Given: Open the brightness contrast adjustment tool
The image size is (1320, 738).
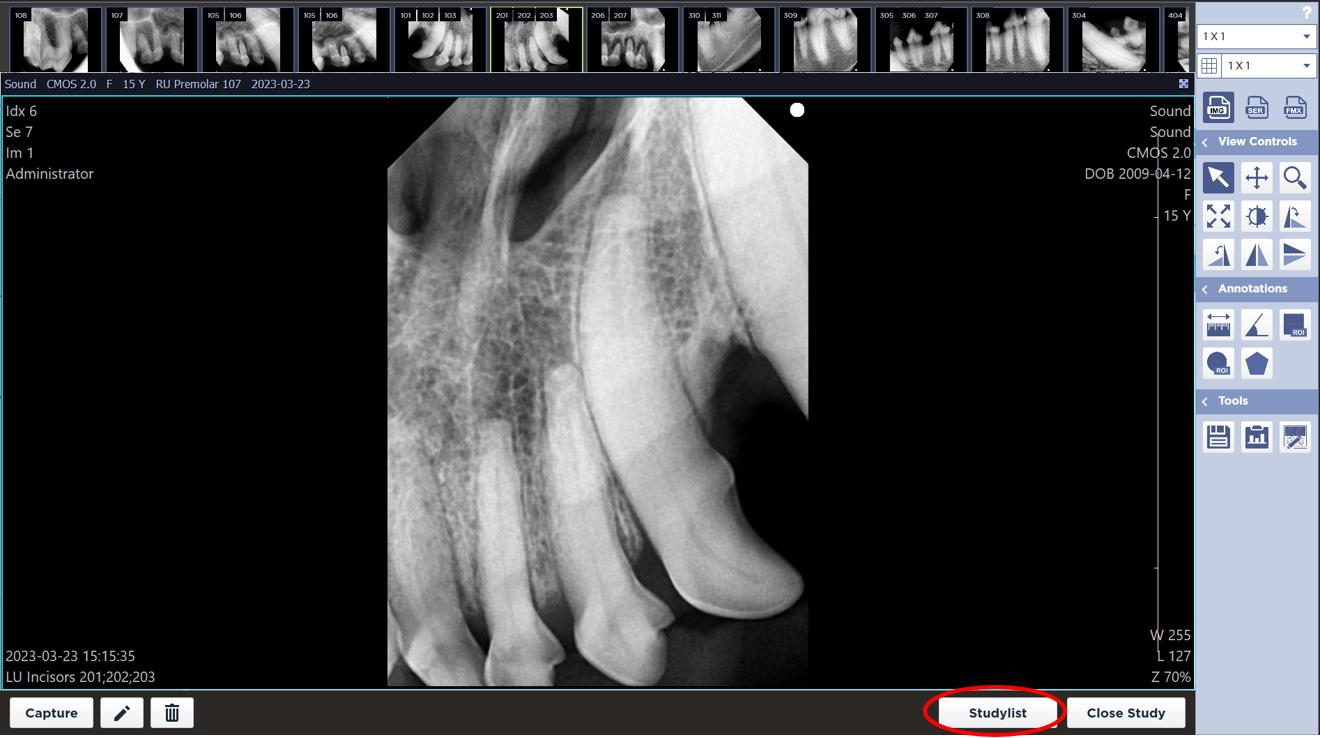Looking at the screenshot, I should (1256, 216).
